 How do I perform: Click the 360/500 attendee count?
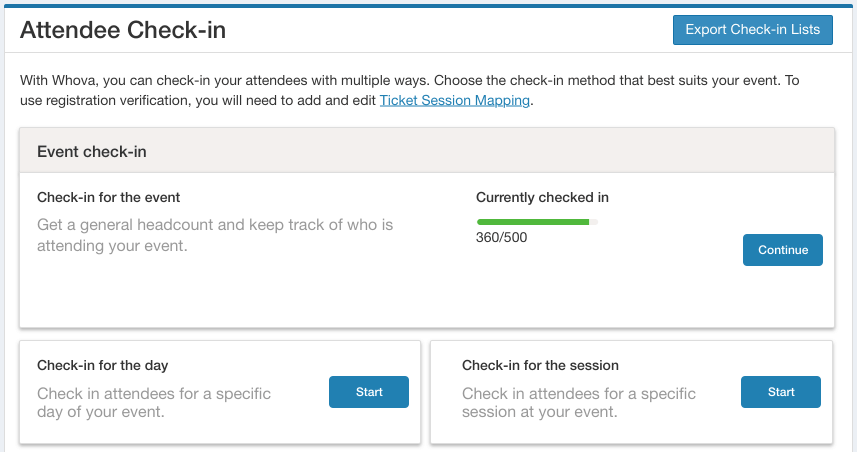(x=501, y=238)
